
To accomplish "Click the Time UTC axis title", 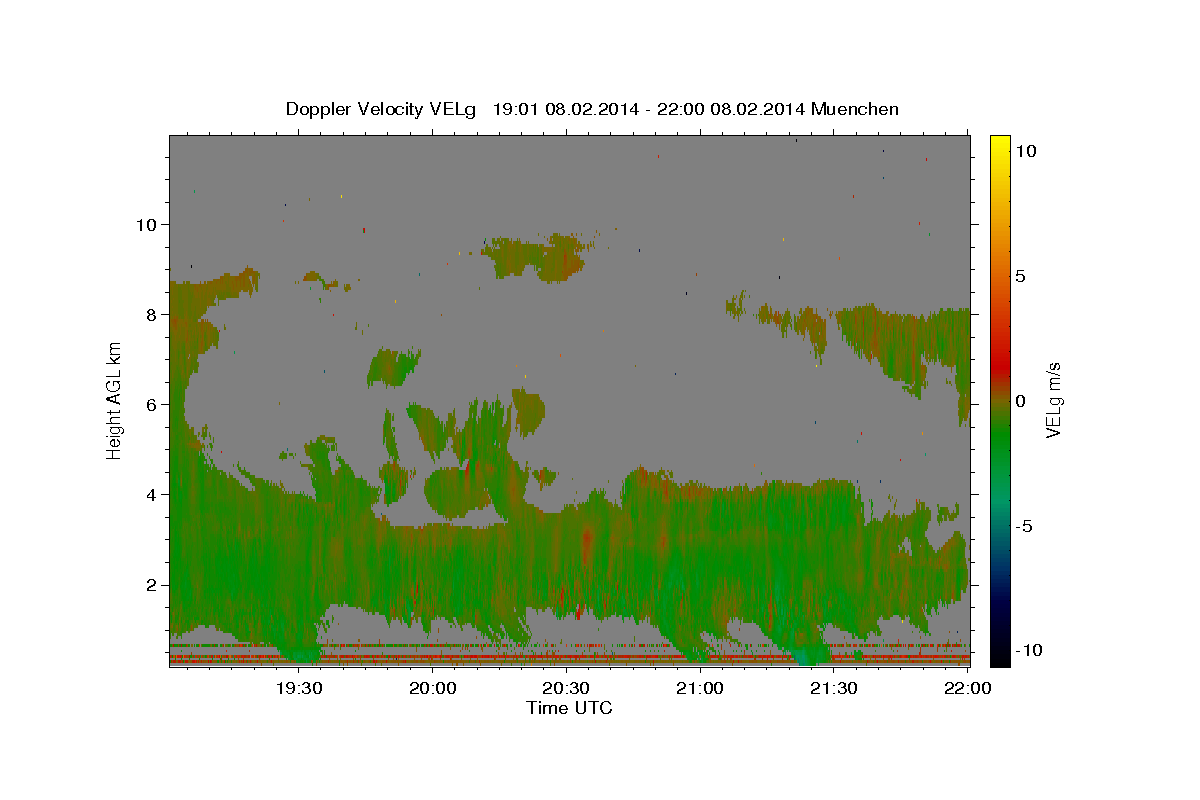I will tap(569, 708).
